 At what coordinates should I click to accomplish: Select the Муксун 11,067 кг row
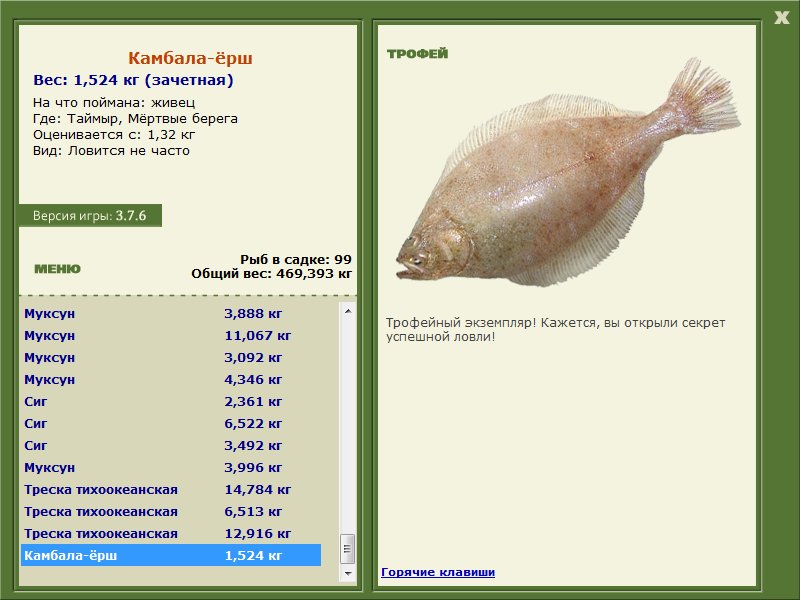171,335
